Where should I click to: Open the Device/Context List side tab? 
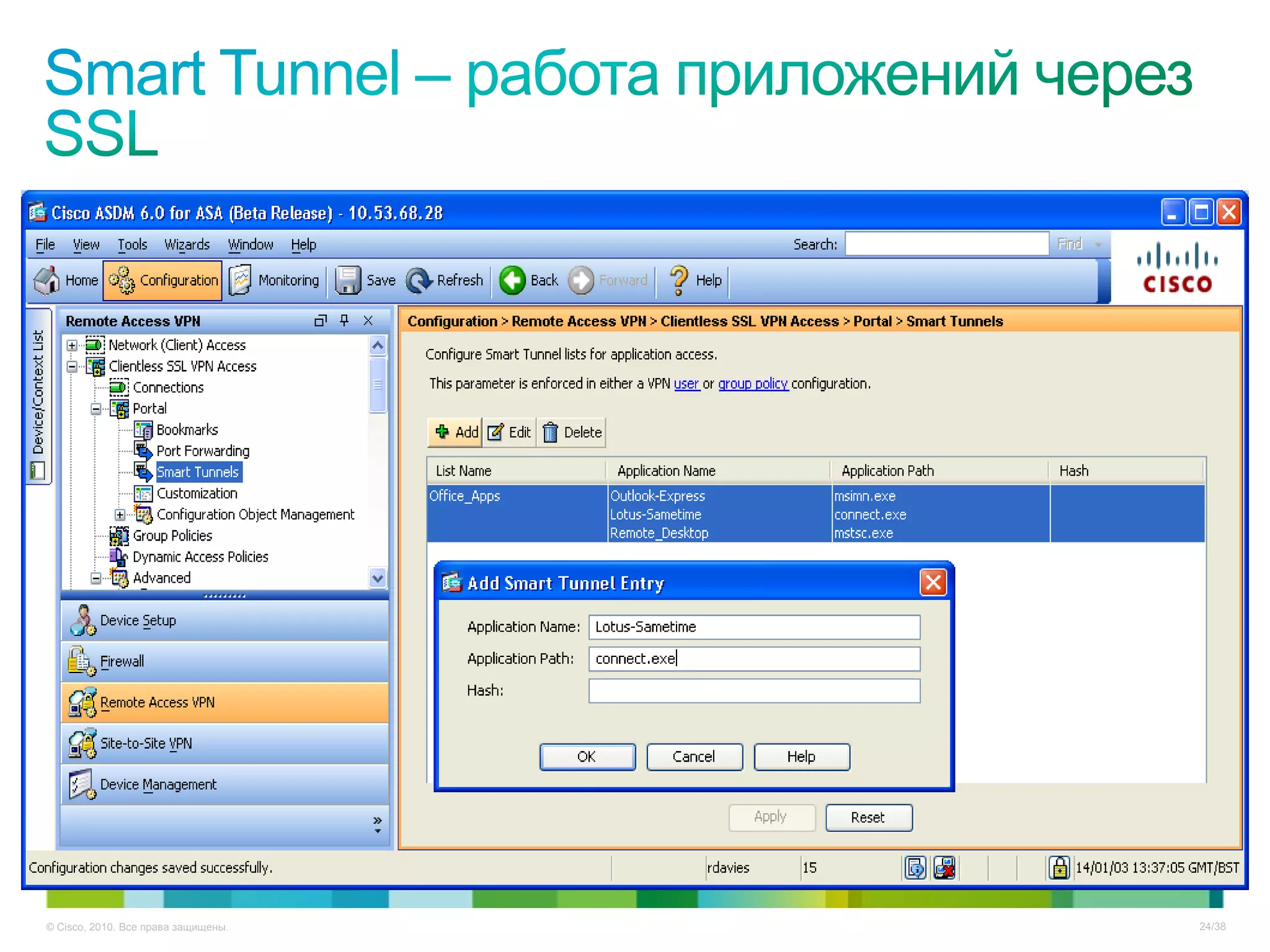tap(38, 397)
